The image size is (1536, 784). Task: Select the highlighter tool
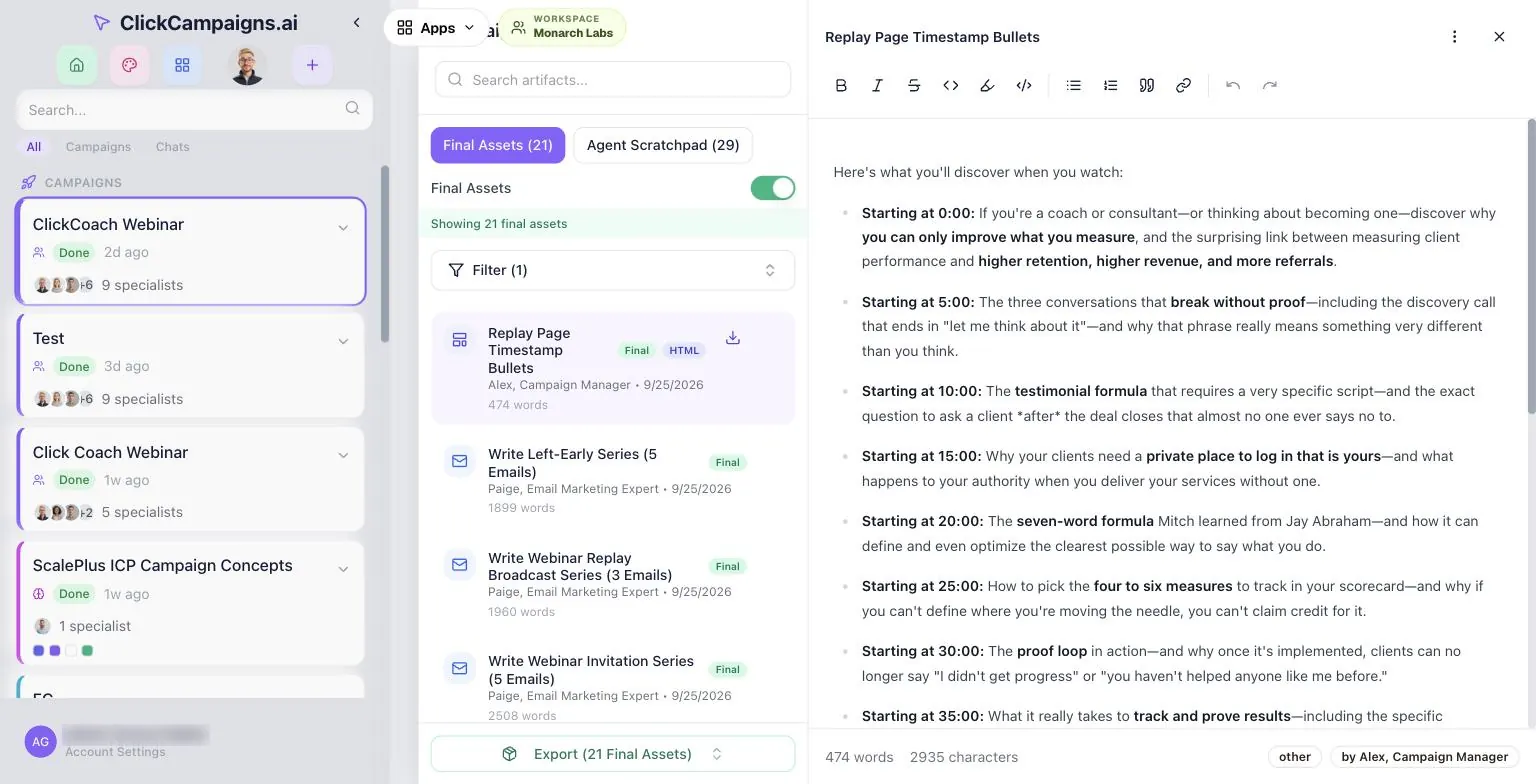tap(987, 86)
